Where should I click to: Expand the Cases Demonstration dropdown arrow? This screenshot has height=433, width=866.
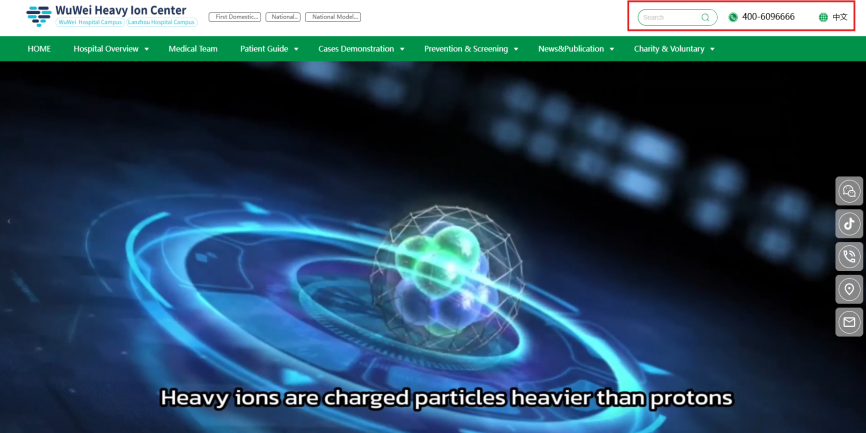[x=402, y=49]
